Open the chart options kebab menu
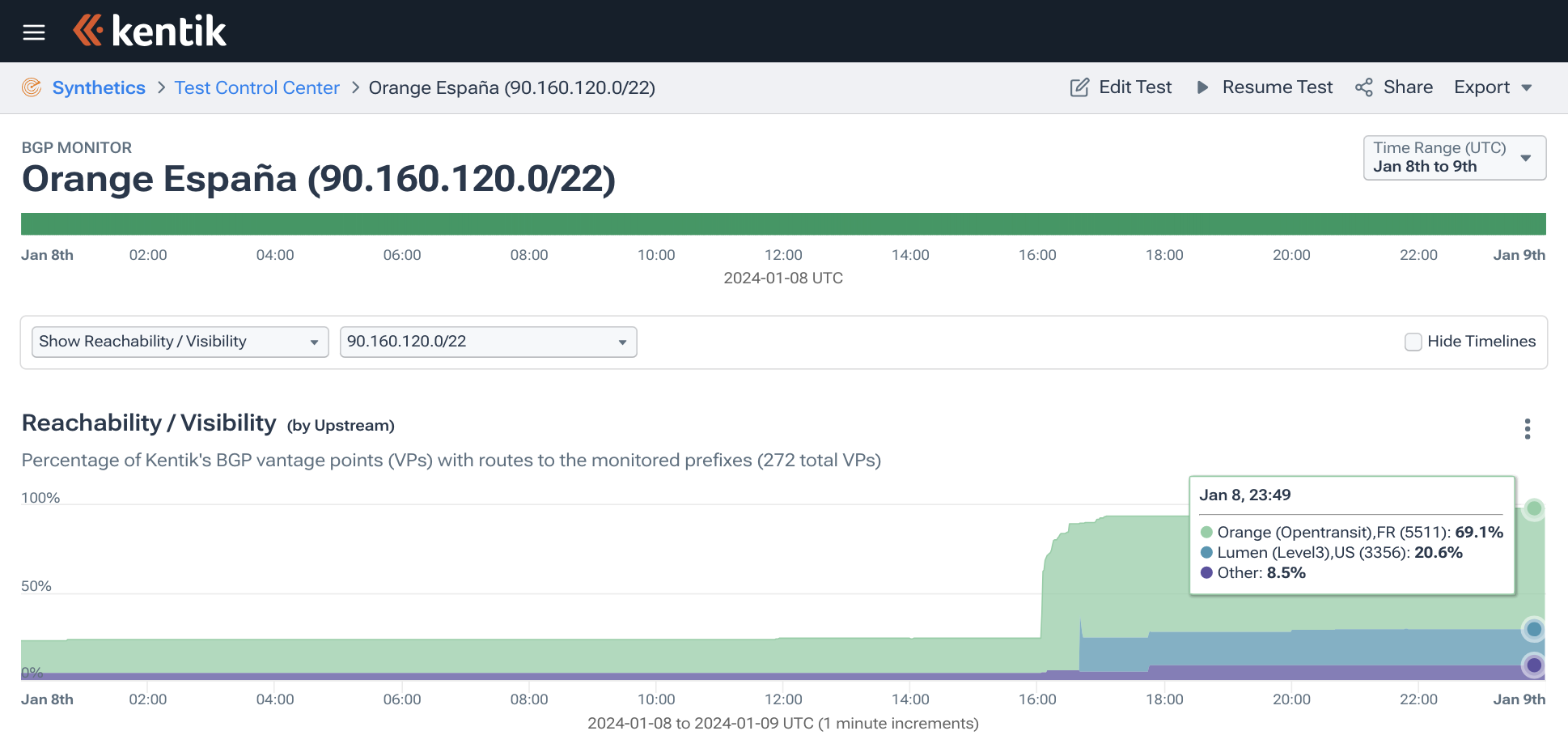Viewport: 1568px width, 748px height. tap(1528, 429)
